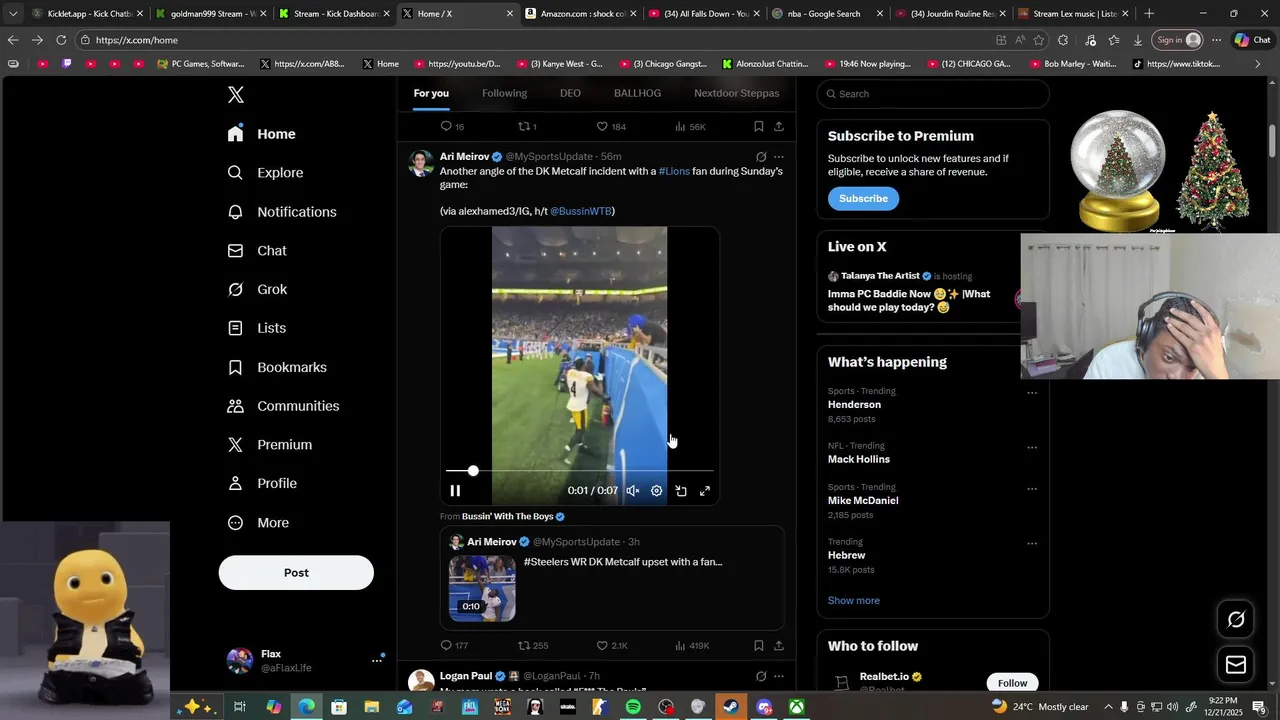Image resolution: width=1280 pixels, height=720 pixels.
Task: Click the Subscribe to Premium button
Action: pyautogui.click(x=863, y=198)
